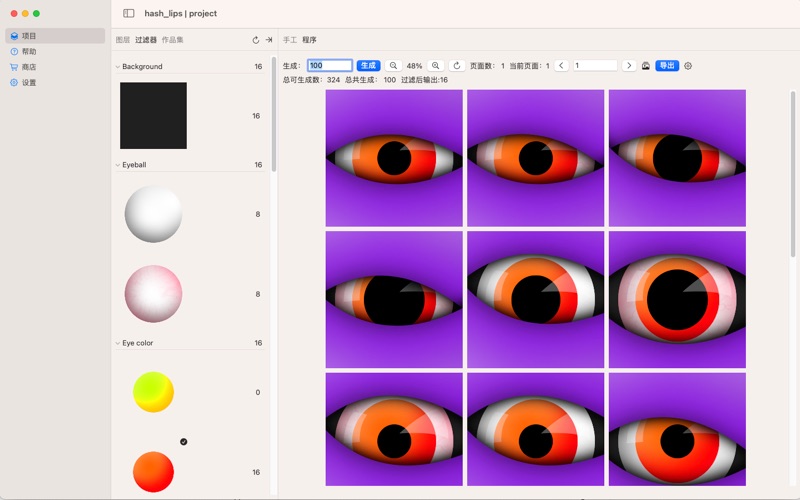800x500 pixels.
Task: Click the zoom out magnifier icon
Action: tap(394, 66)
